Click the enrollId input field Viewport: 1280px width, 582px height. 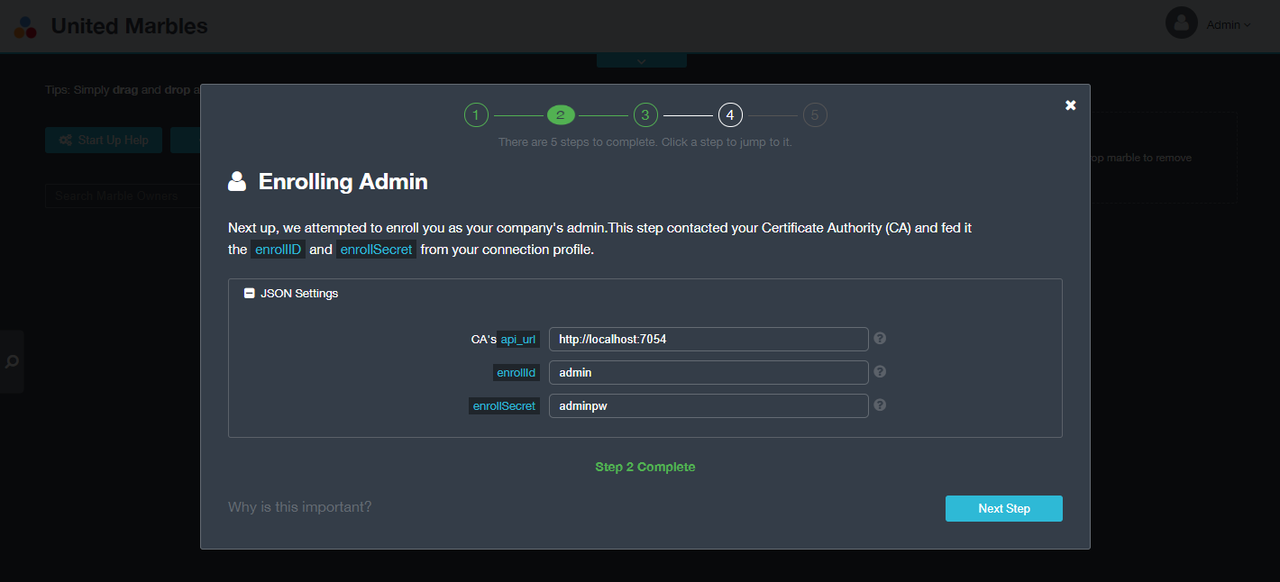click(708, 372)
